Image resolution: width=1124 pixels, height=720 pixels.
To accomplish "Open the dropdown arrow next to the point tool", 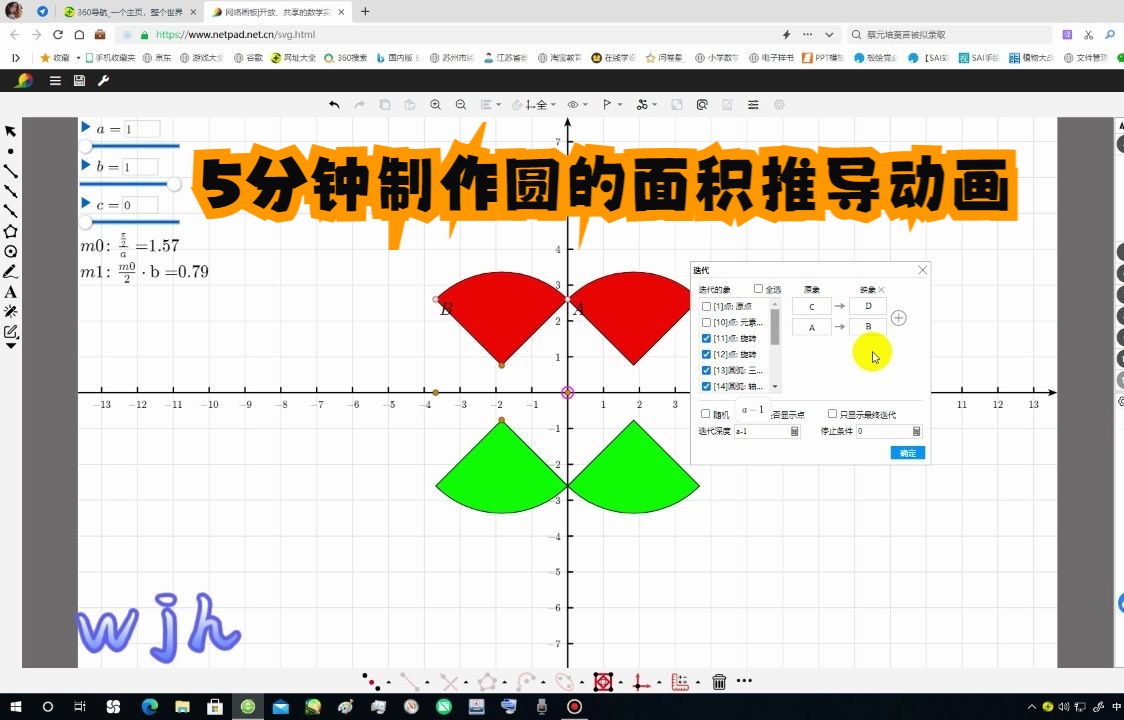I will (x=387, y=683).
